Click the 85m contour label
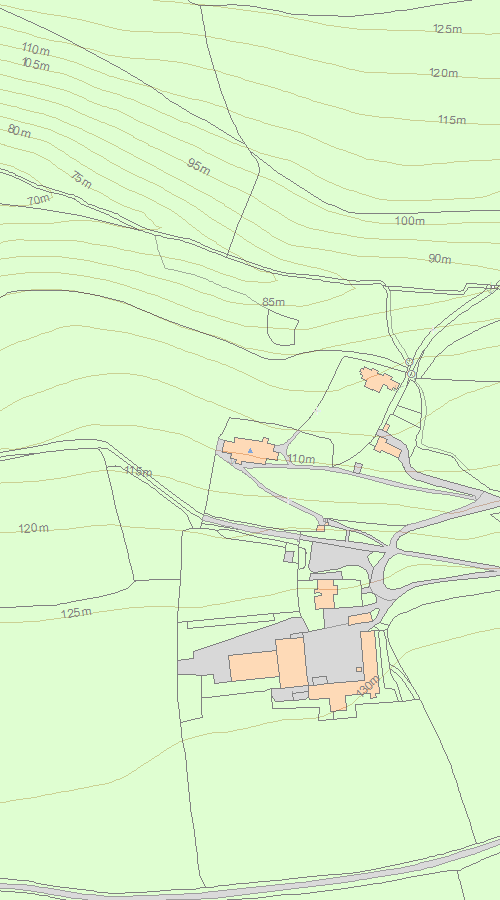 click(x=273, y=302)
